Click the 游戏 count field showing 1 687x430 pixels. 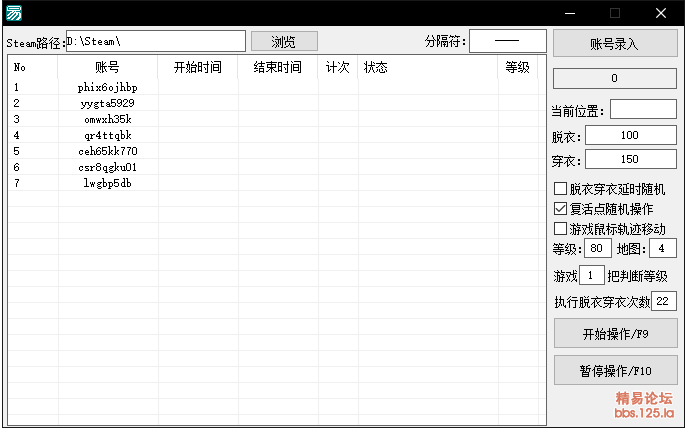pos(591,275)
